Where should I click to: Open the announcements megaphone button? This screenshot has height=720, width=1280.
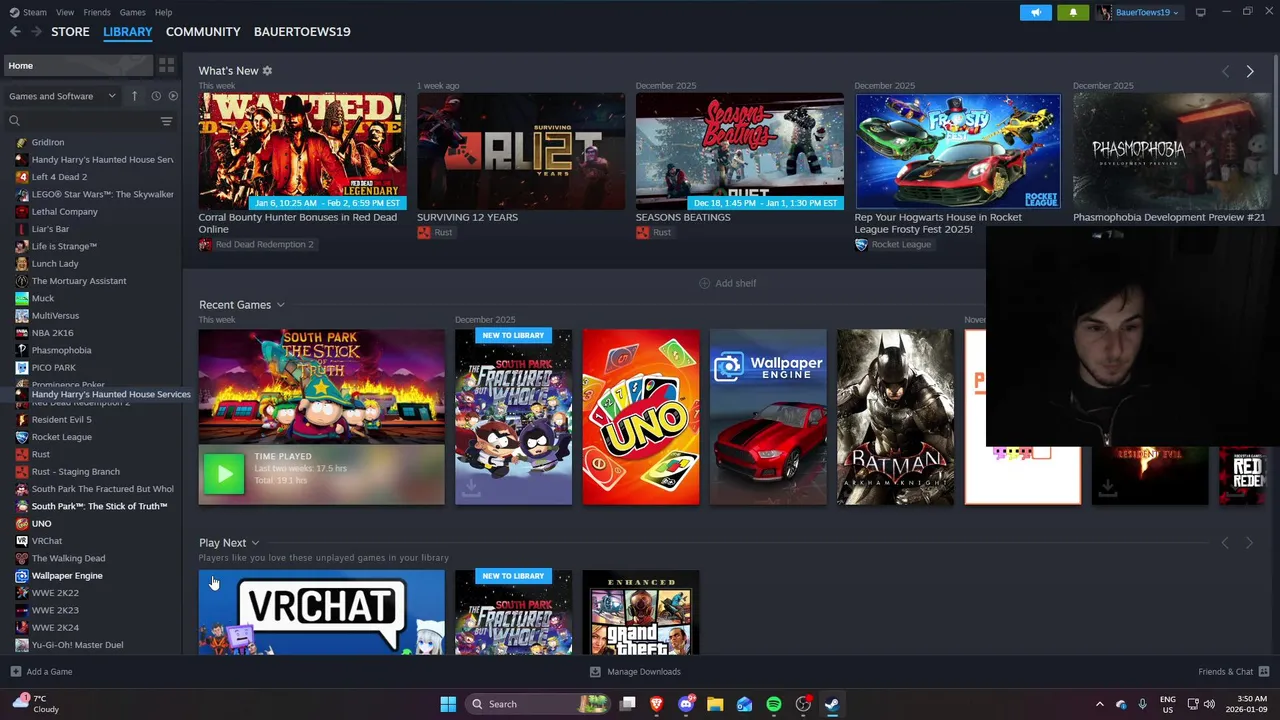[x=1036, y=12]
